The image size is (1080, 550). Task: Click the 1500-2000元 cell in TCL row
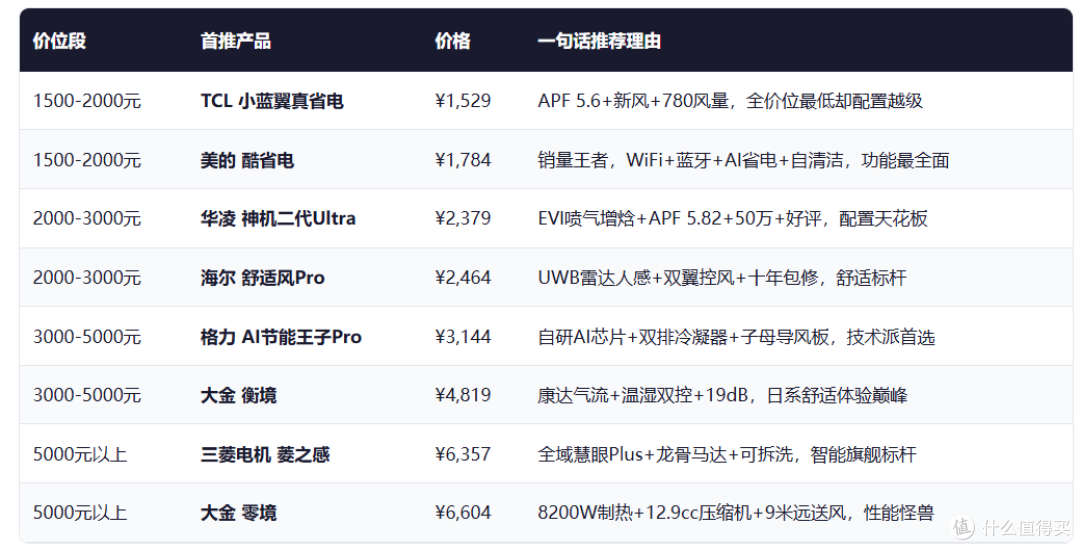click(x=87, y=101)
